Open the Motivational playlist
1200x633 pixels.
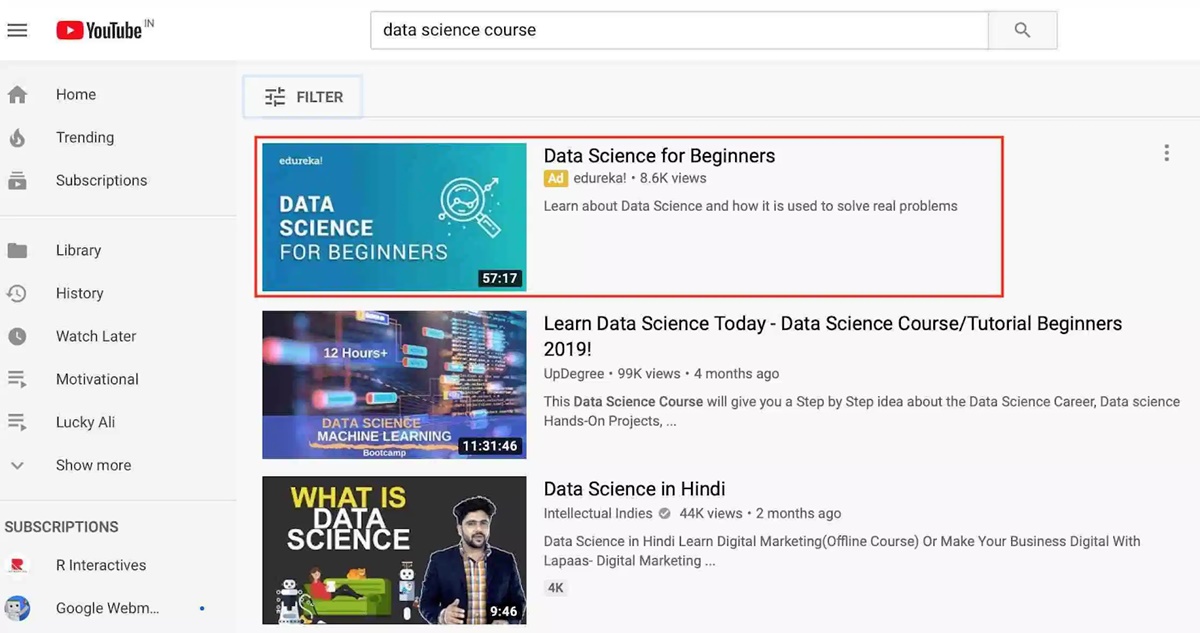[97, 379]
